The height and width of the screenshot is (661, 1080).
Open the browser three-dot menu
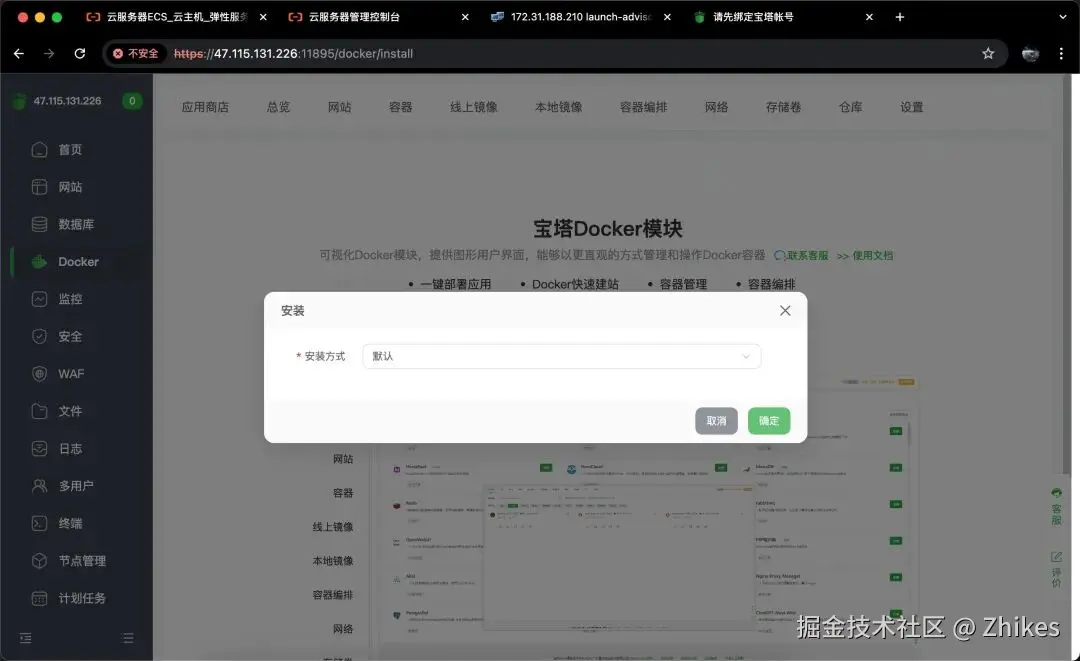click(1061, 54)
